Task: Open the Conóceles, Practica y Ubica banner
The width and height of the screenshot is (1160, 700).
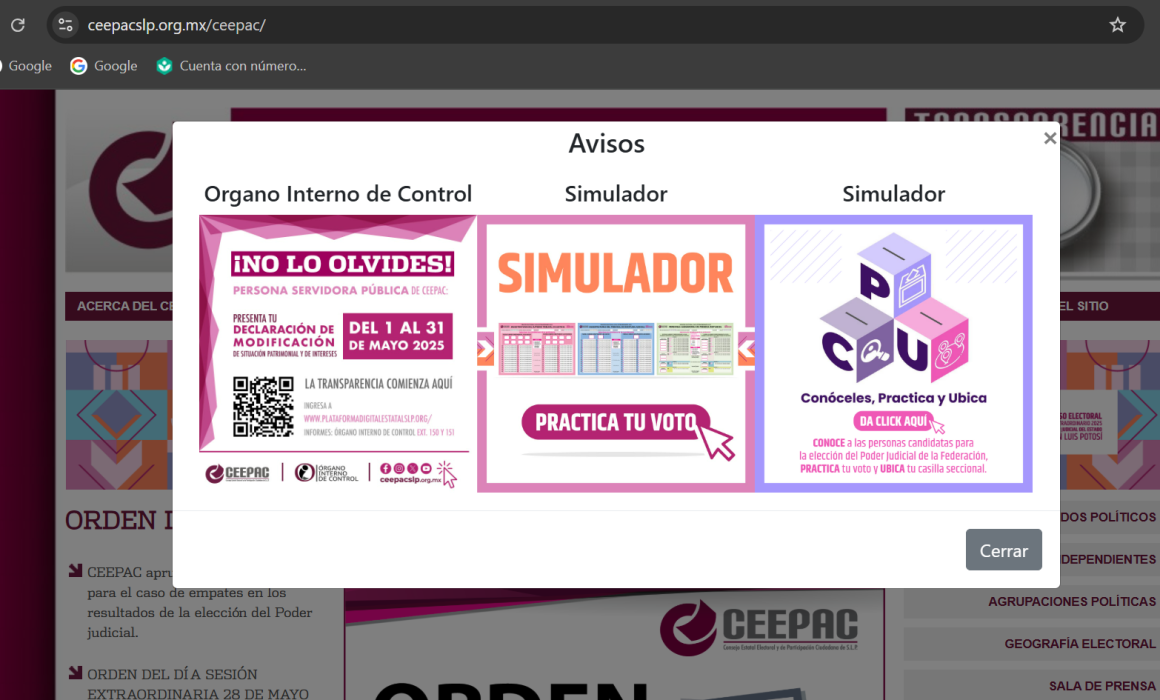Action: click(894, 354)
